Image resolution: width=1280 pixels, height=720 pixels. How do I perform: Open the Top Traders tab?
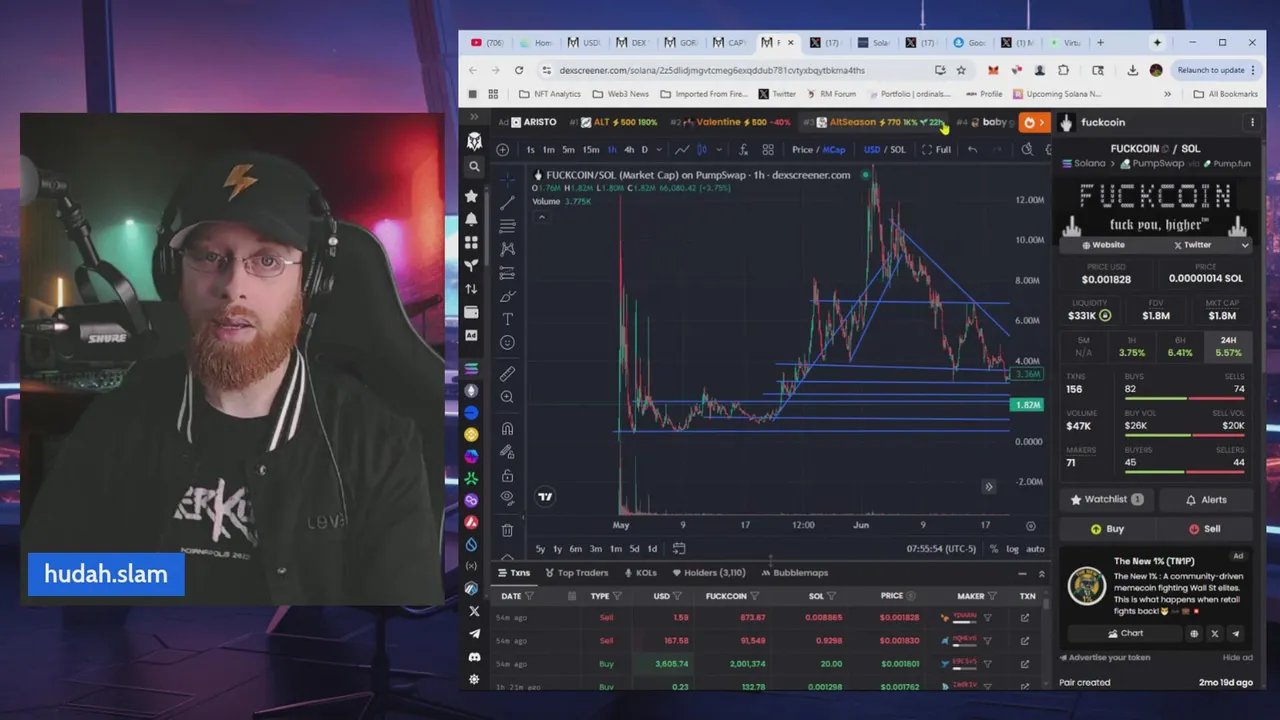[576, 573]
